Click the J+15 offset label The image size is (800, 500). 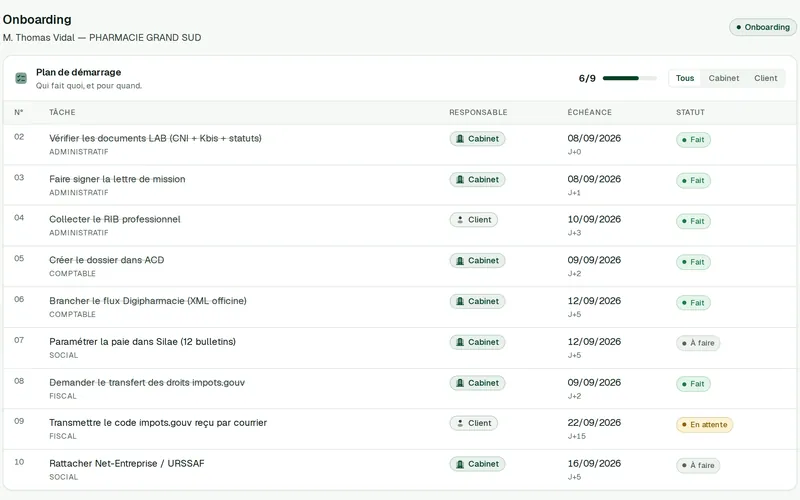[577, 436]
